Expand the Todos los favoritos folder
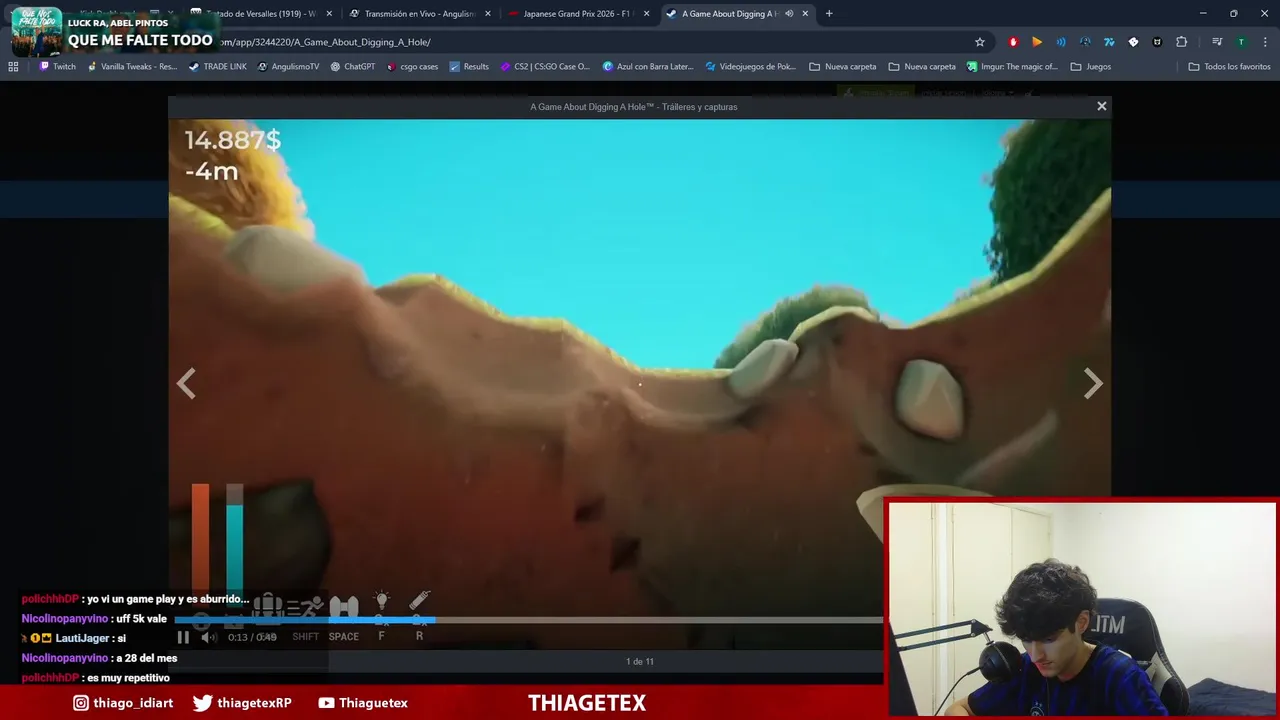Image resolution: width=1280 pixels, height=720 pixels. 1229,67
